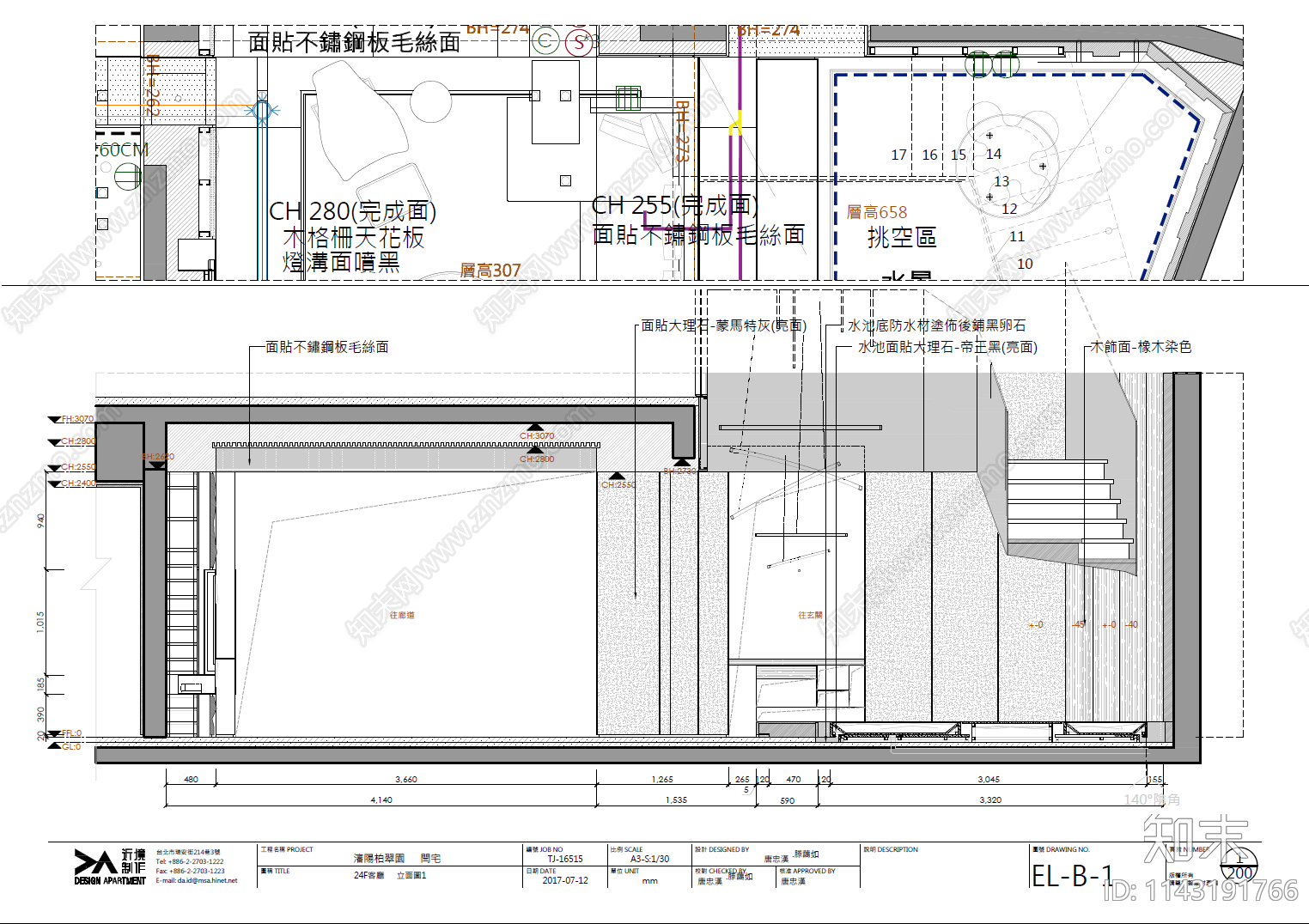This screenshot has height=924, width=1309.
Task: Click the 木格柵天花板 annotation
Action: [x=354, y=237]
